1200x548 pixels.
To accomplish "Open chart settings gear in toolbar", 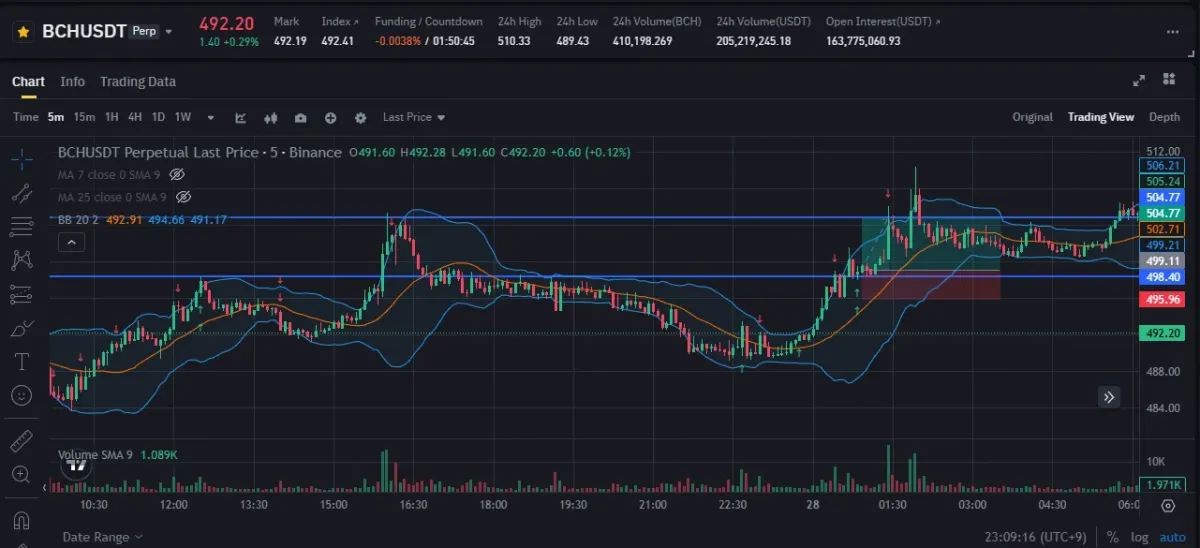I will (360, 117).
